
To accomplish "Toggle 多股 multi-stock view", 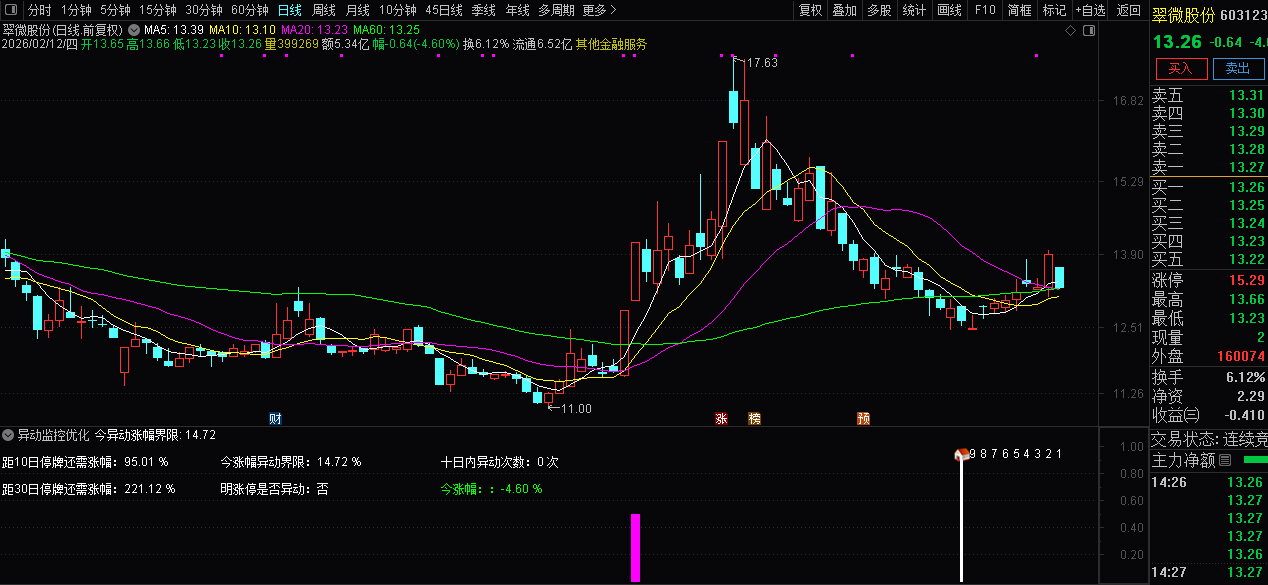I will tap(877, 10).
